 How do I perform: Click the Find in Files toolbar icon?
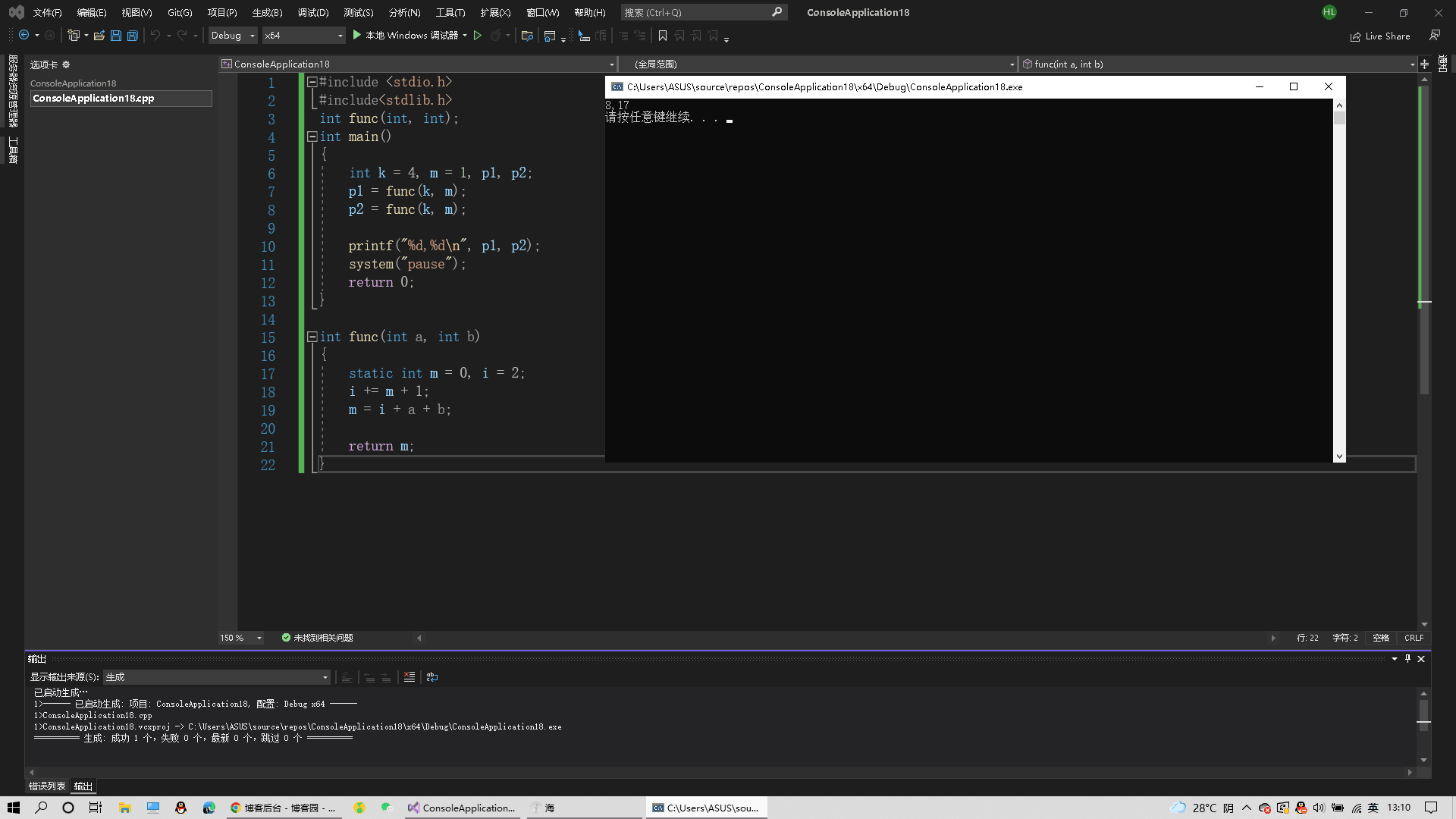pos(527,36)
